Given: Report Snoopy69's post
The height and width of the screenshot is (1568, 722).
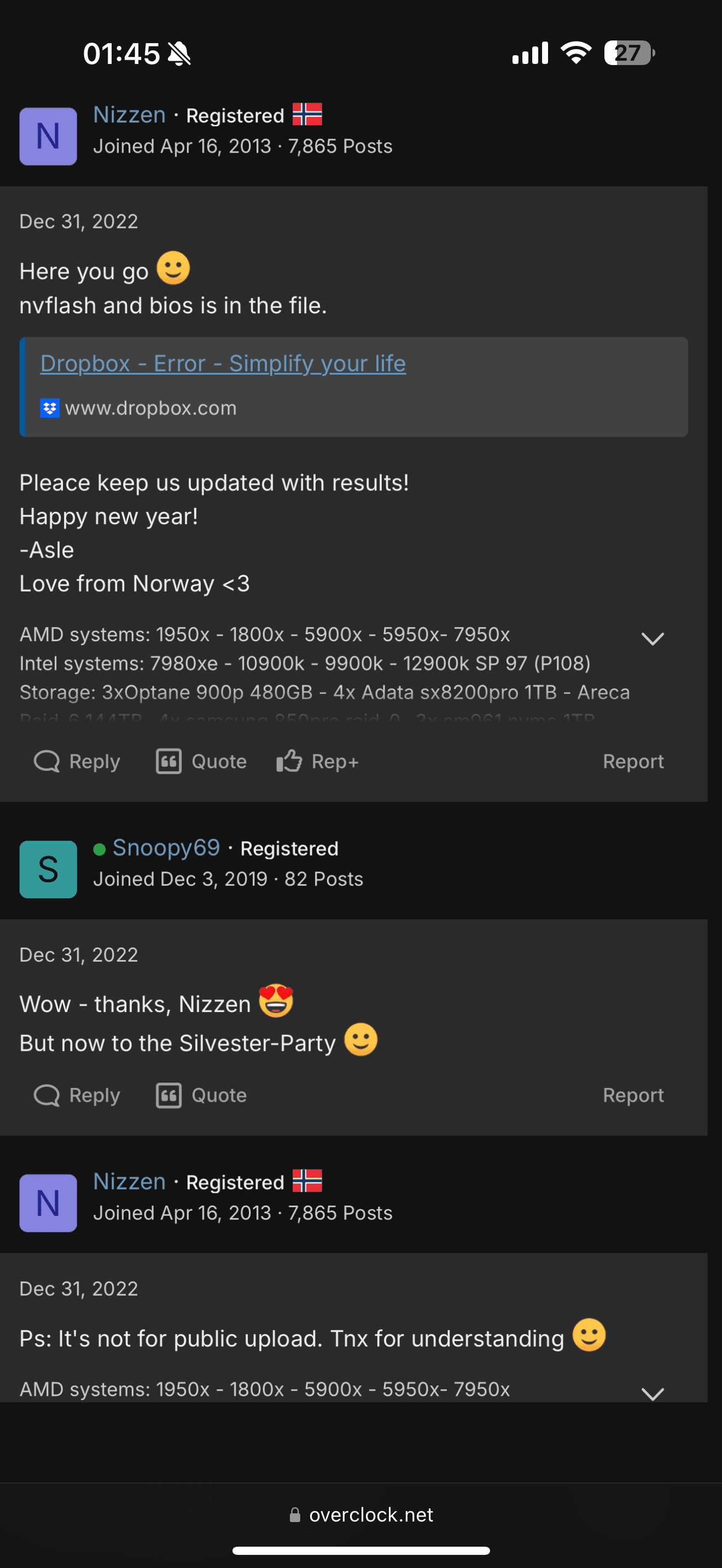Looking at the screenshot, I should (x=633, y=1095).
